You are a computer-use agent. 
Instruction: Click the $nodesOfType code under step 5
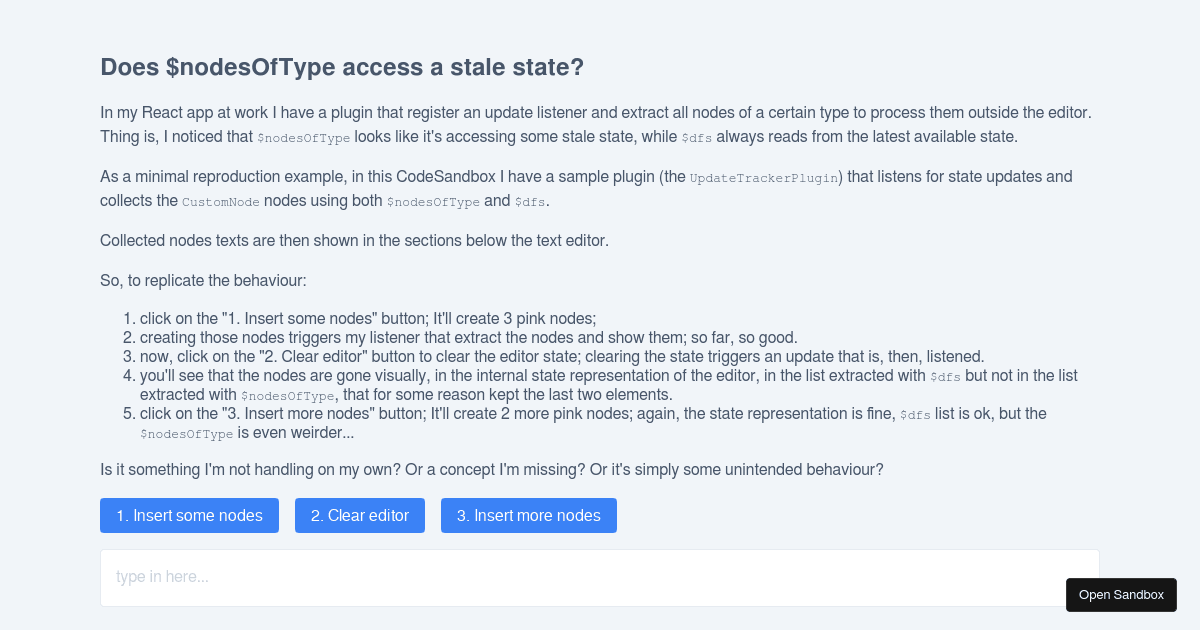[x=185, y=434]
